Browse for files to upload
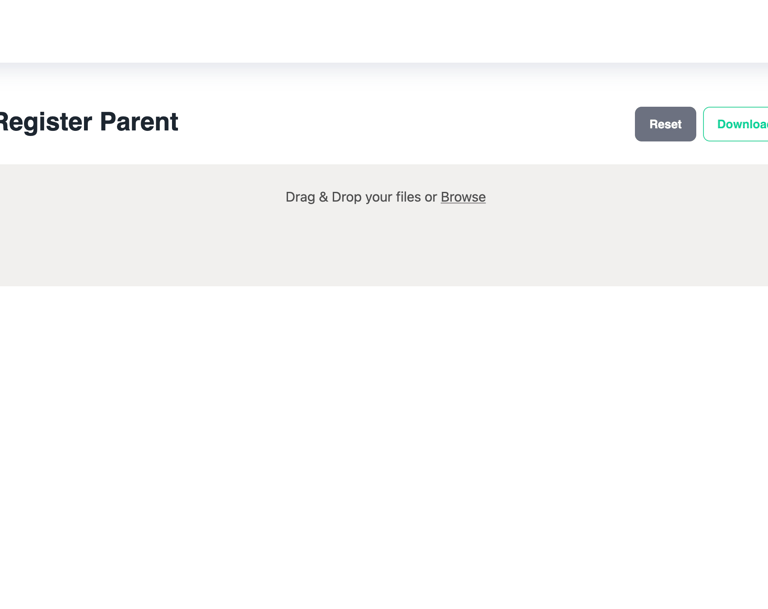The image size is (768, 609). [463, 197]
